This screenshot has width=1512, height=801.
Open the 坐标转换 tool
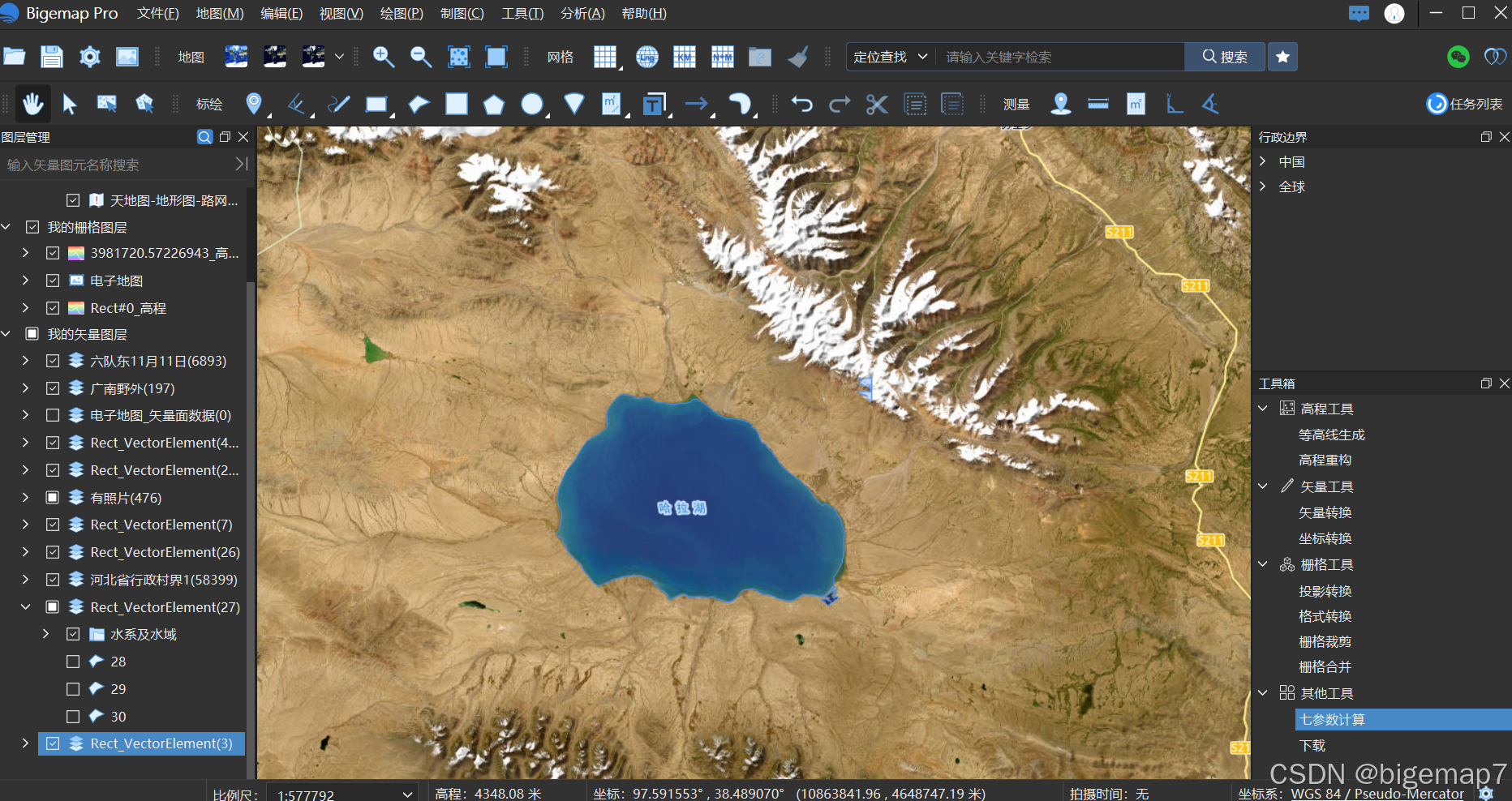(1325, 538)
